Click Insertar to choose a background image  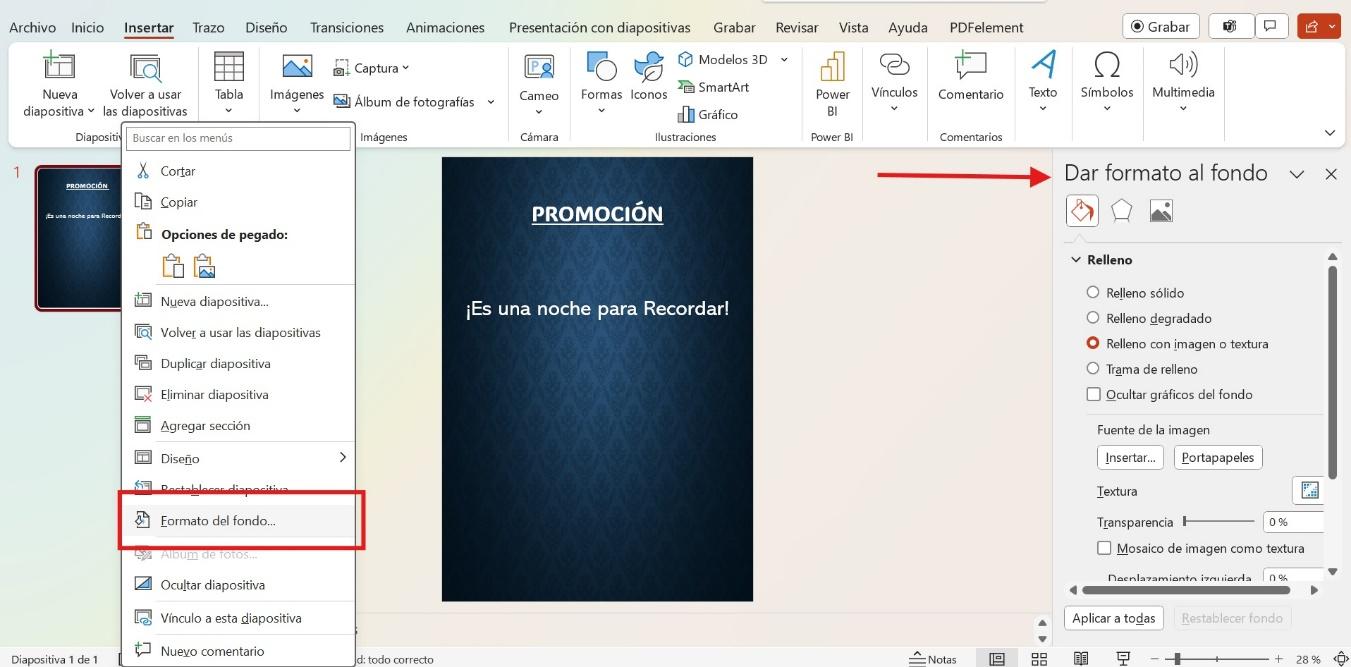[1130, 457]
